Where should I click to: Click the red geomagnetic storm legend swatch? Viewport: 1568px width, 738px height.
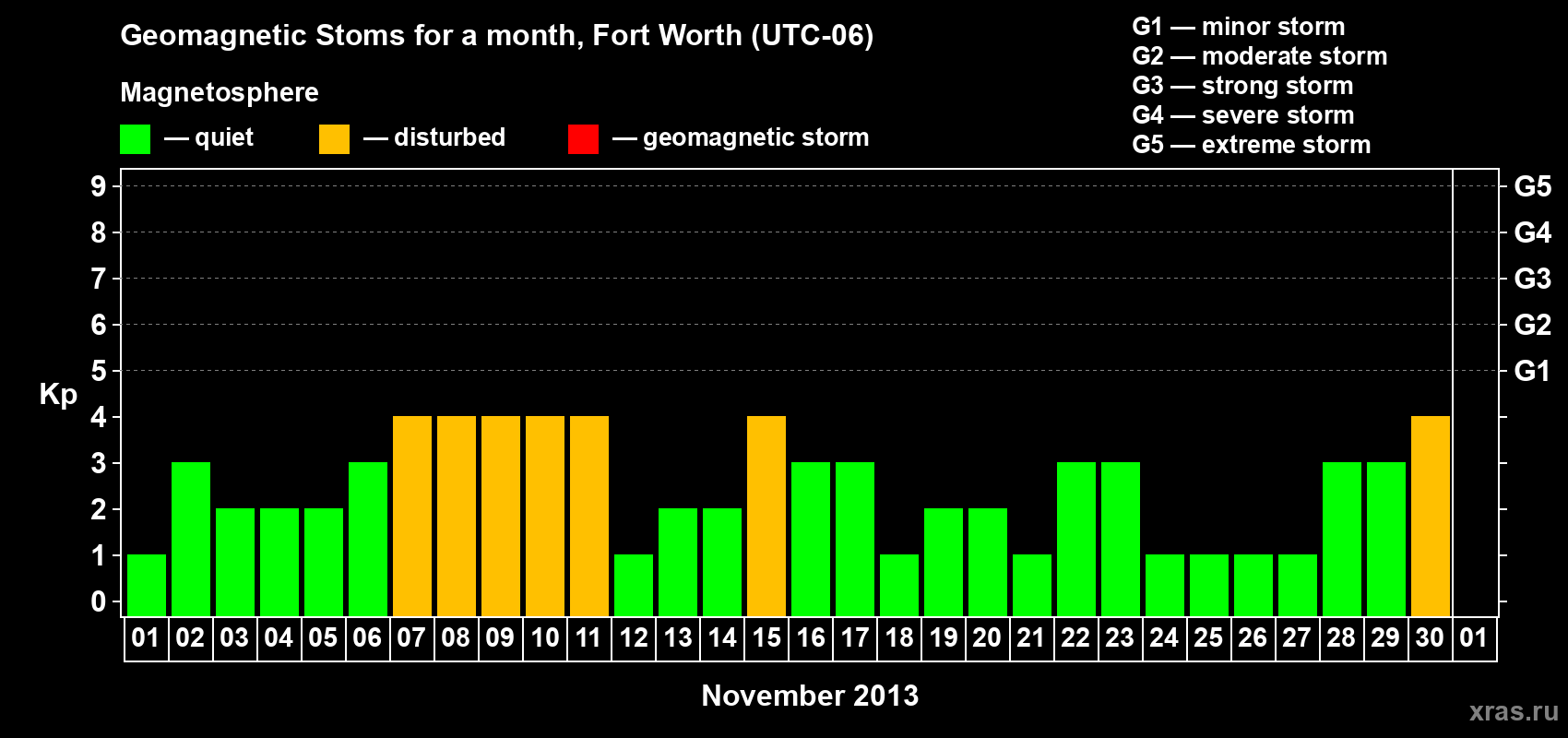(x=583, y=139)
